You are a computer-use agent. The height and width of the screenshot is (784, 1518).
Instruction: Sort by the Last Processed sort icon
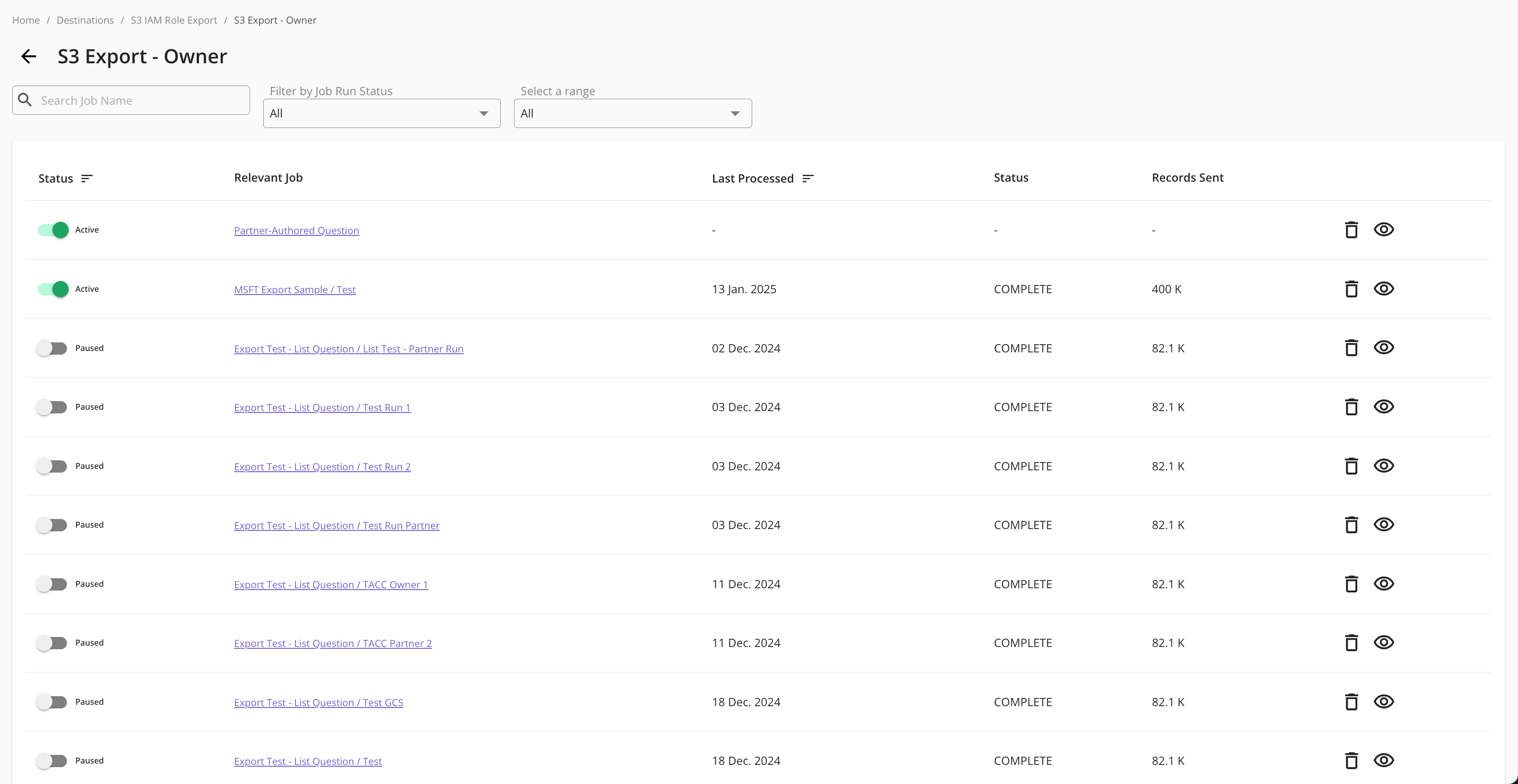[807, 178]
